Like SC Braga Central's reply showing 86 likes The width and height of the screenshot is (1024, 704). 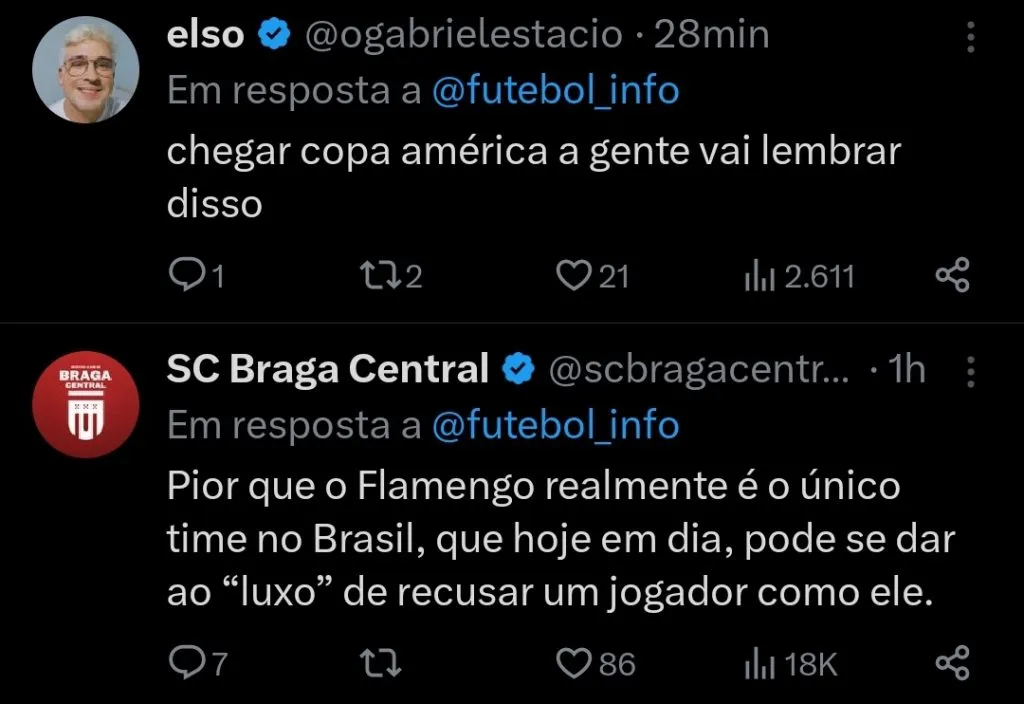[573, 660]
